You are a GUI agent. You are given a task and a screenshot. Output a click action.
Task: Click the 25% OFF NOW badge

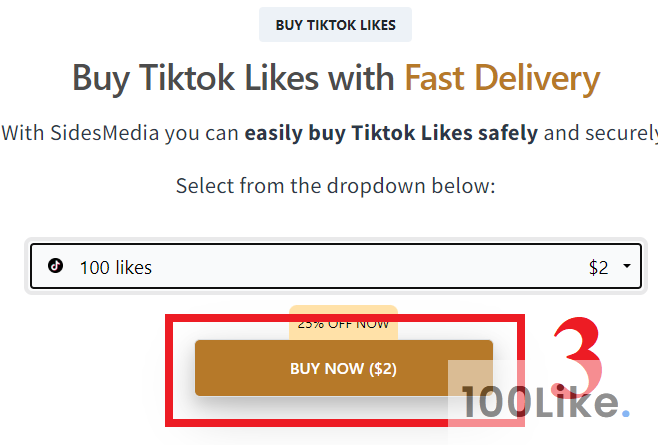[343, 323]
